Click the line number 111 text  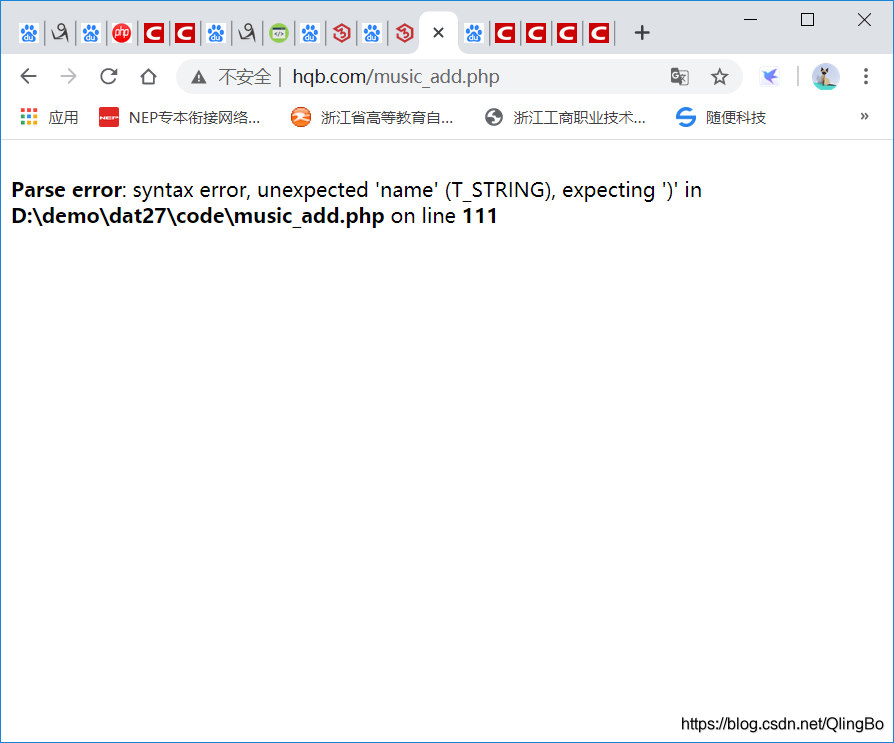480,216
